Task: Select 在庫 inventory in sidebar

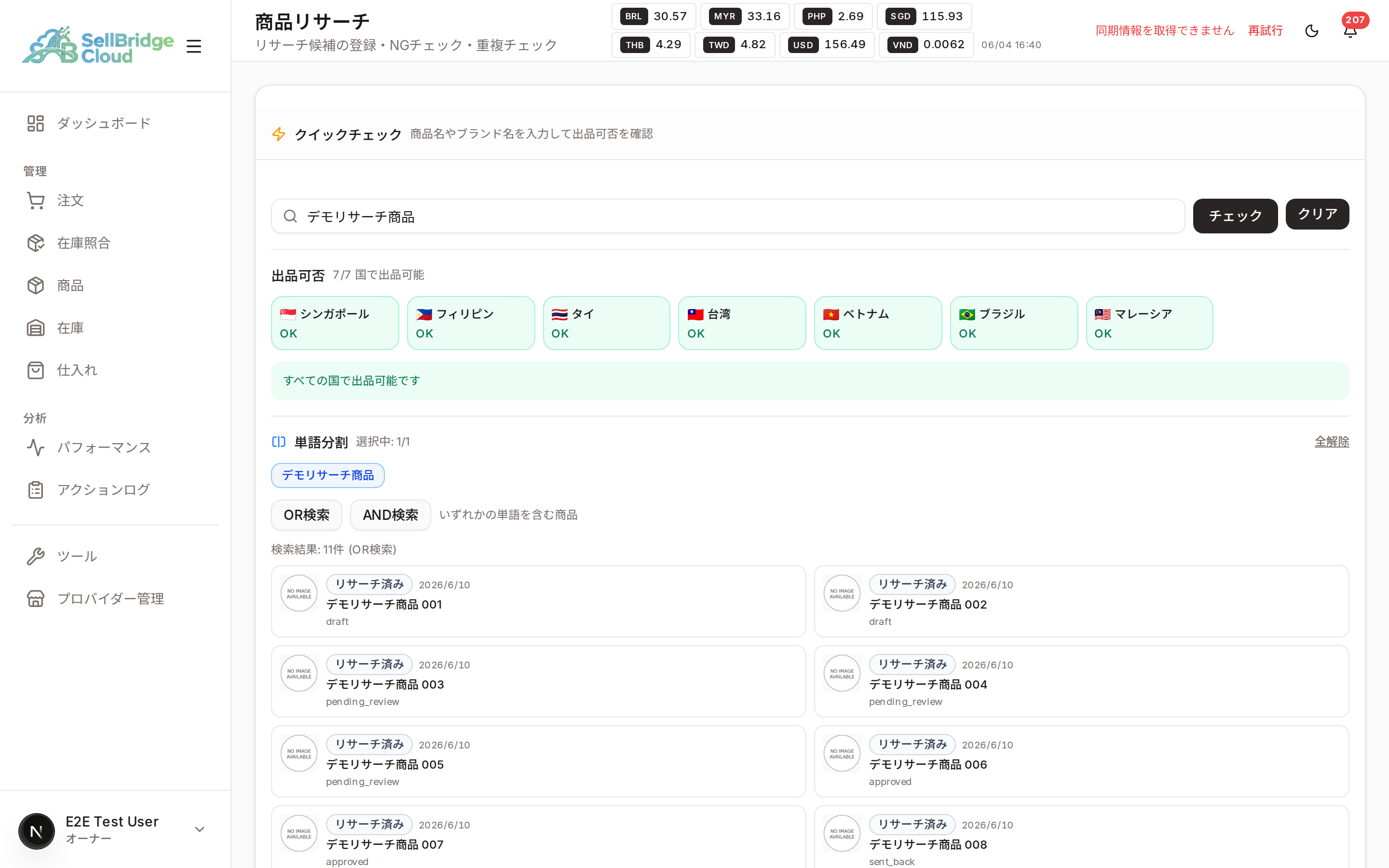Action: 115,328
